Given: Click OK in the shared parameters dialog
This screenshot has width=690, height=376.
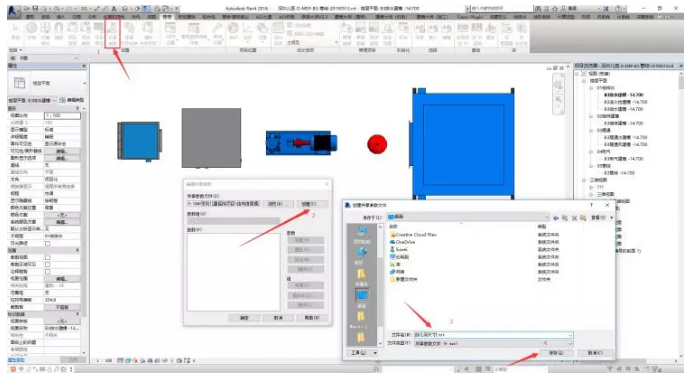Looking at the screenshot, I should 244,317.
